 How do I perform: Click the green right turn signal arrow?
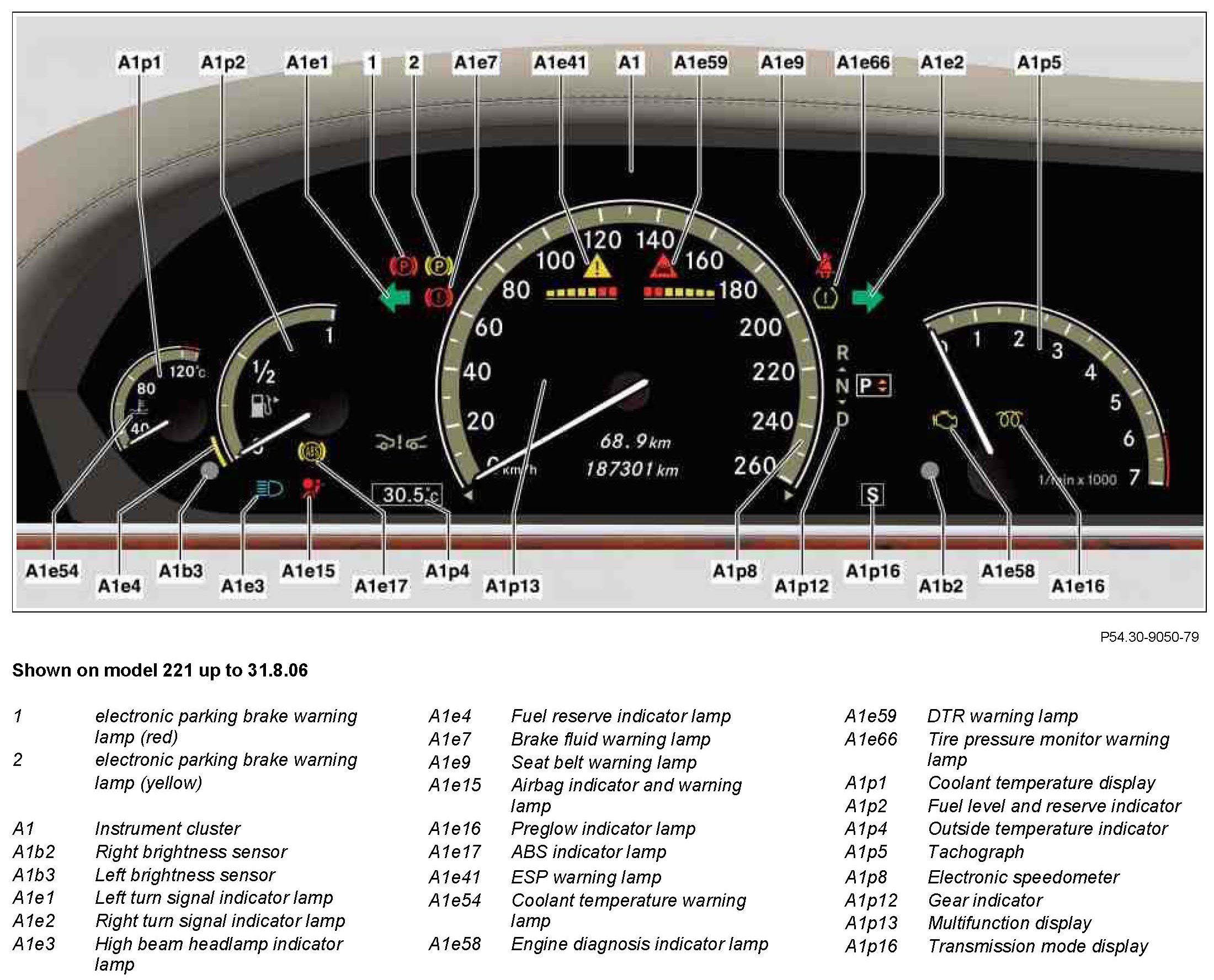coord(867,297)
